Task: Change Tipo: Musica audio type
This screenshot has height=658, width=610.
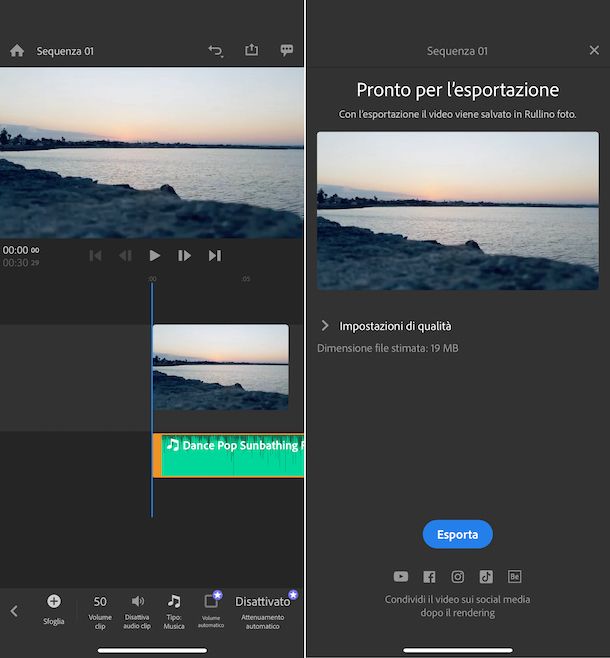Action: tap(174, 613)
